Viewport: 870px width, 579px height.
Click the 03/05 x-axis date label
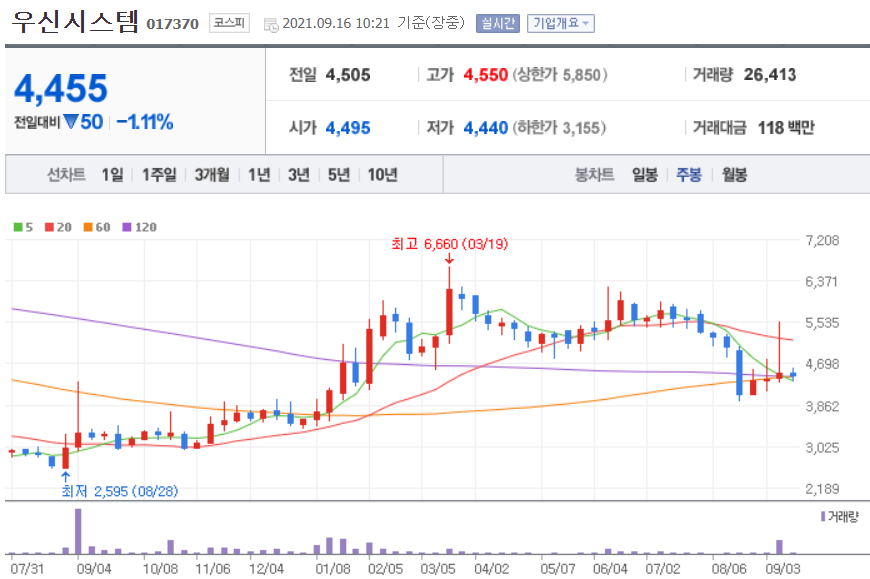pyautogui.click(x=438, y=568)
